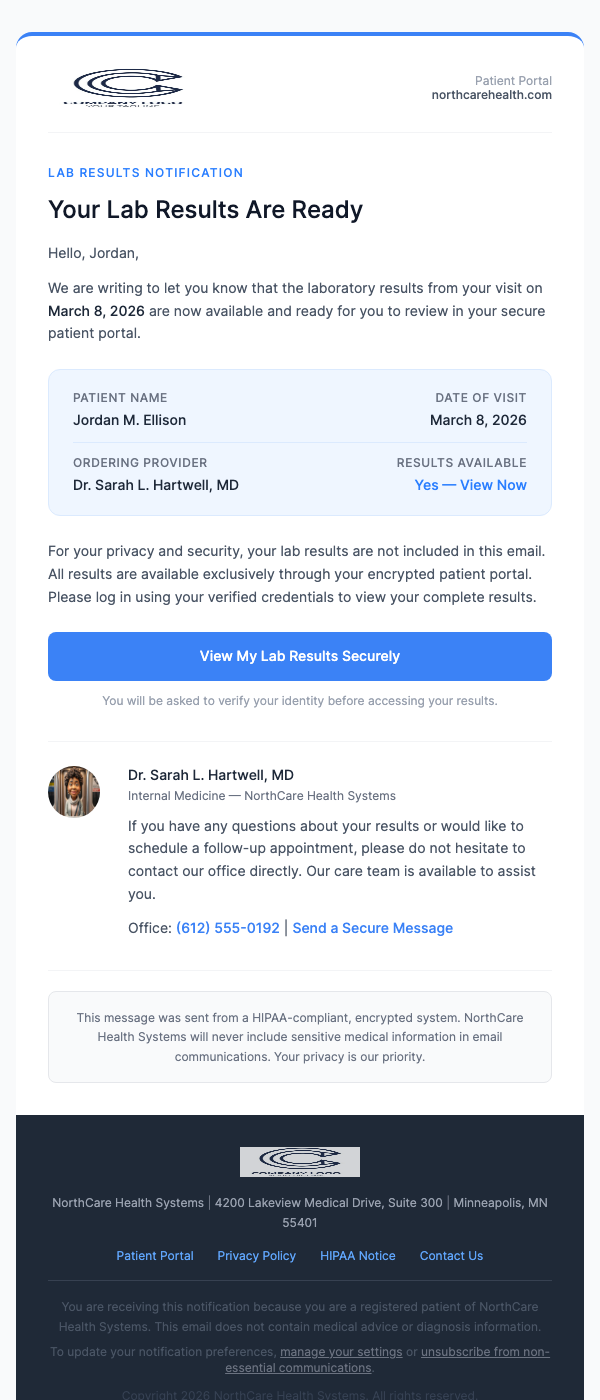Call the office number (612) 555-0192
The image size is (600, 1400).
coord(228,928)
